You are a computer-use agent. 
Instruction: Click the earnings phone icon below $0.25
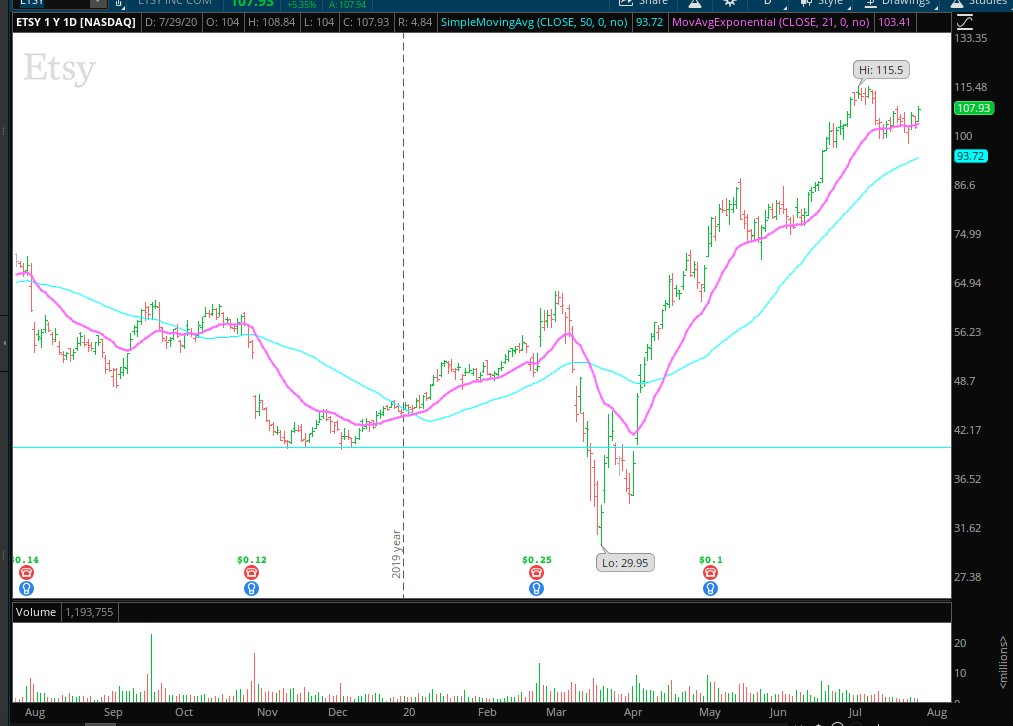pyautogui.click(x=536, y=572)
